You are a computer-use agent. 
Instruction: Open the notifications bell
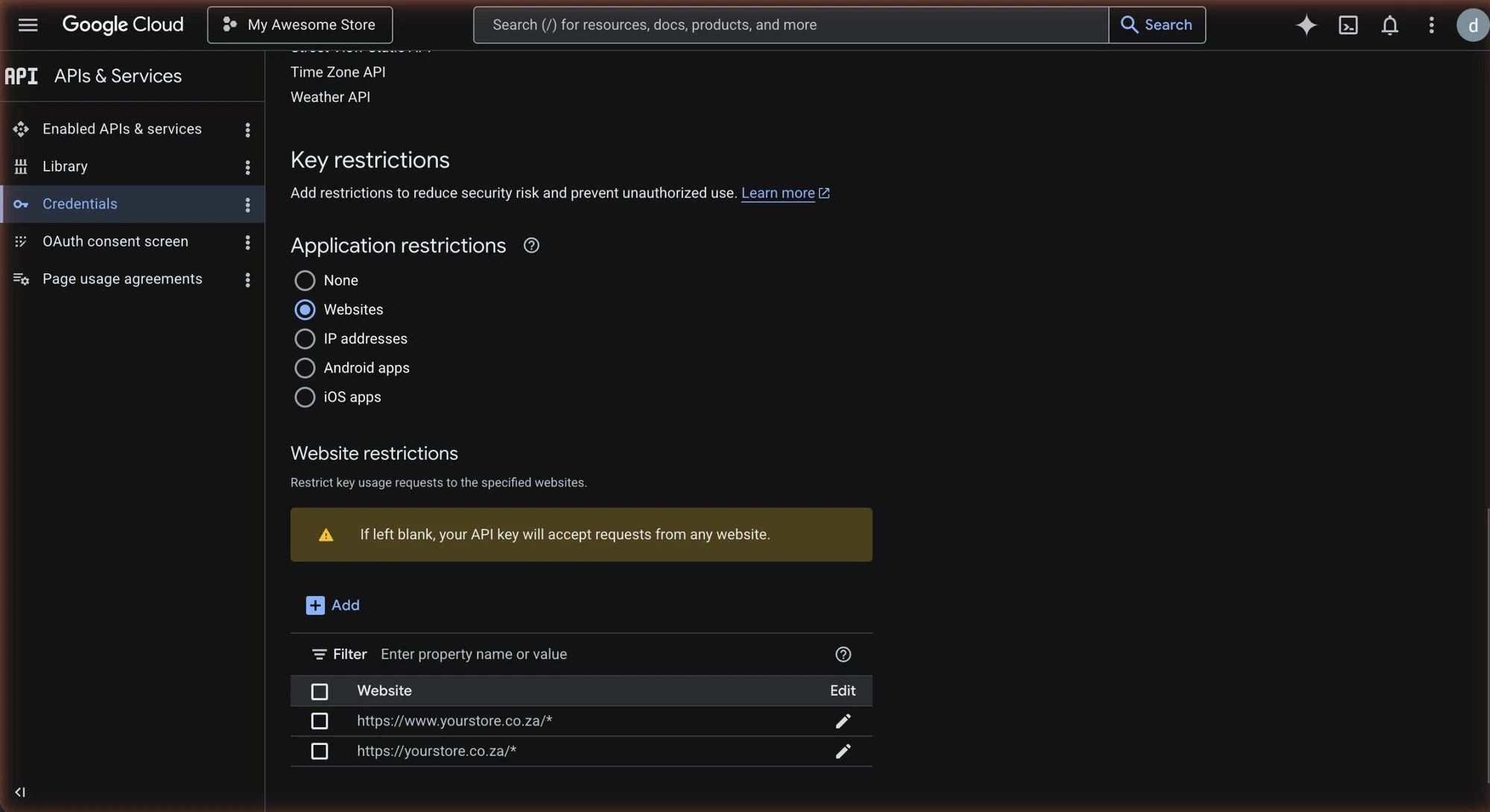(1389, 25)
